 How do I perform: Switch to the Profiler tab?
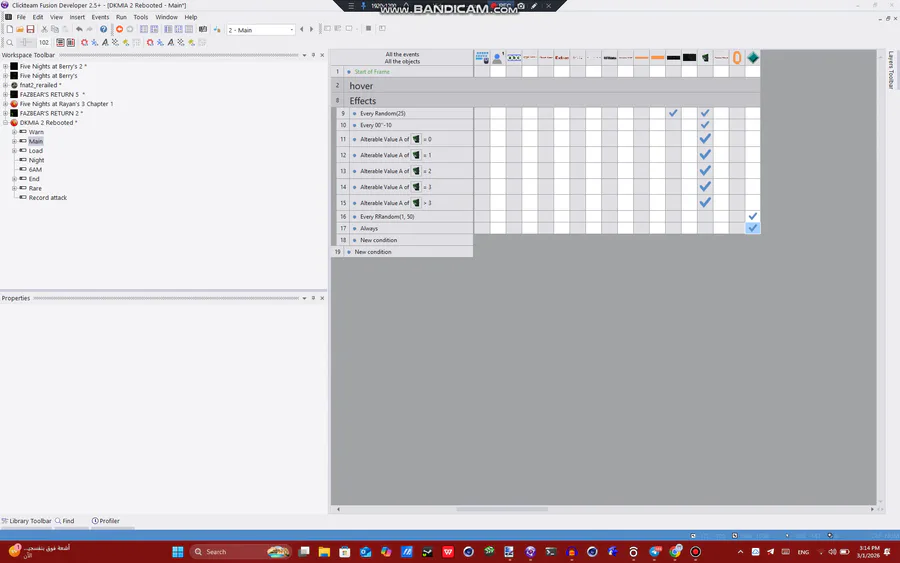[x=106, y=521]
